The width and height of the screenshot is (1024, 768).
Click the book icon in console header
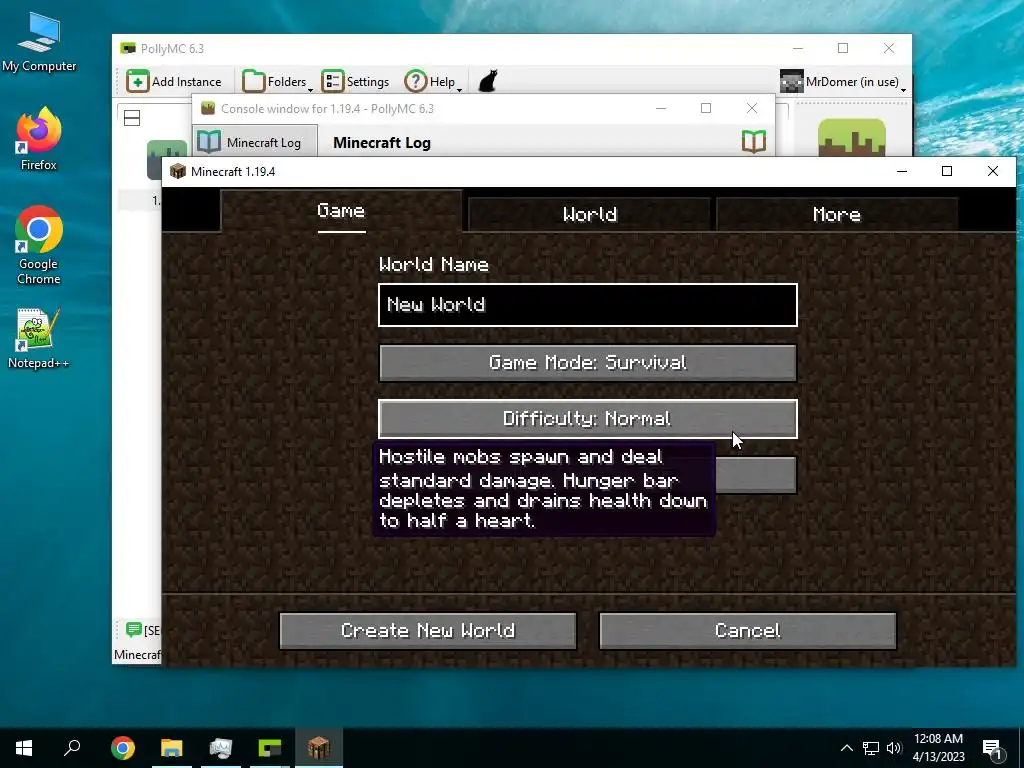pos(754,141)
